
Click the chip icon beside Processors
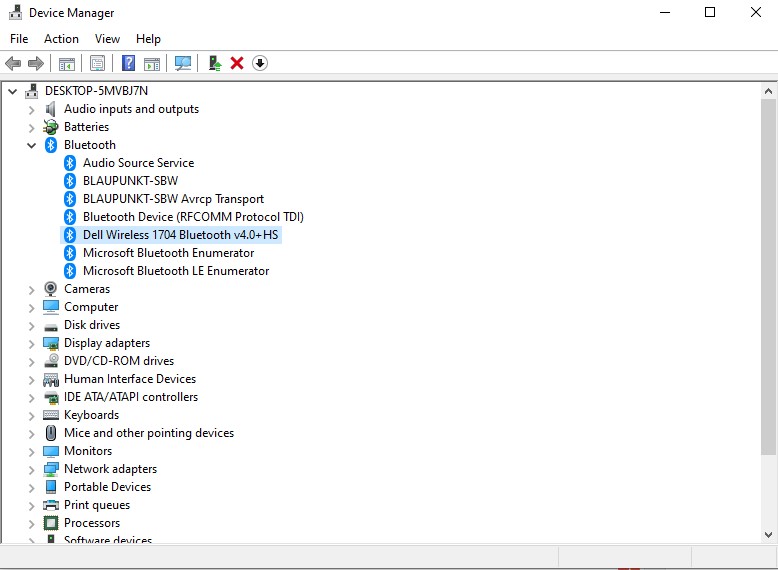tap(51, 523)
